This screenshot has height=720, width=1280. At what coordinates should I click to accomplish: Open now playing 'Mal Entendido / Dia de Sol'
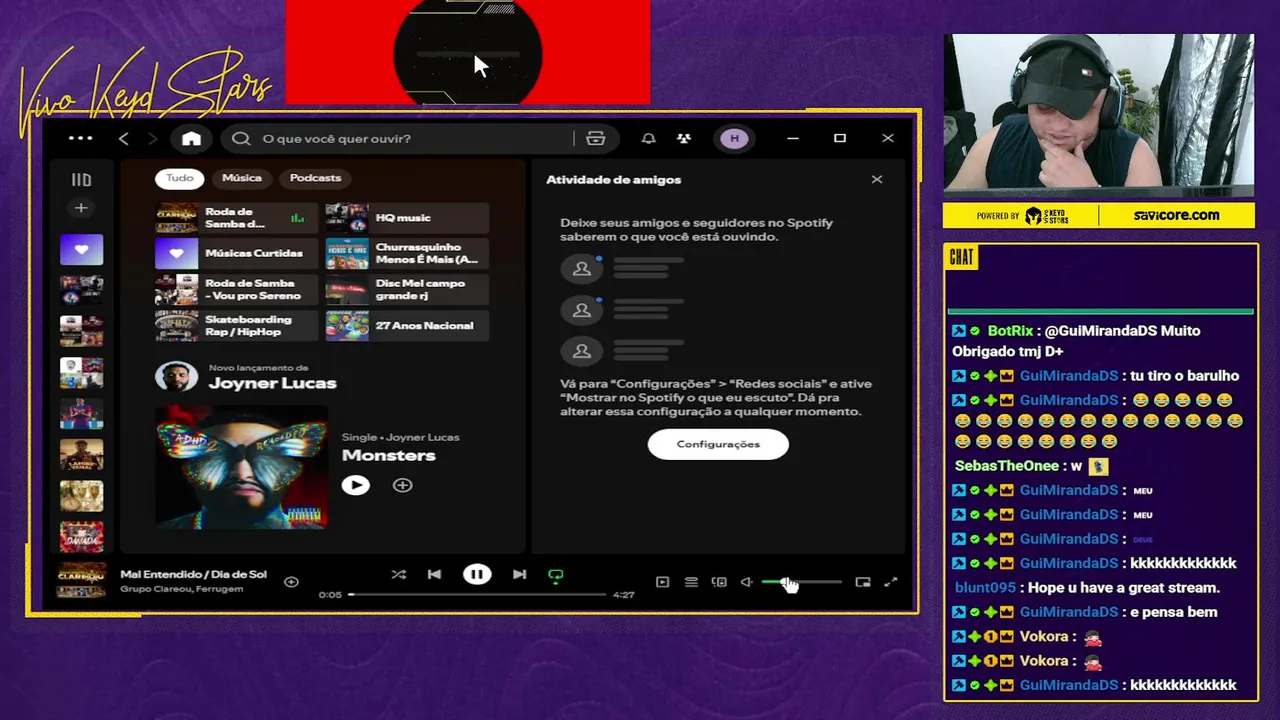[x=194, y=574]
